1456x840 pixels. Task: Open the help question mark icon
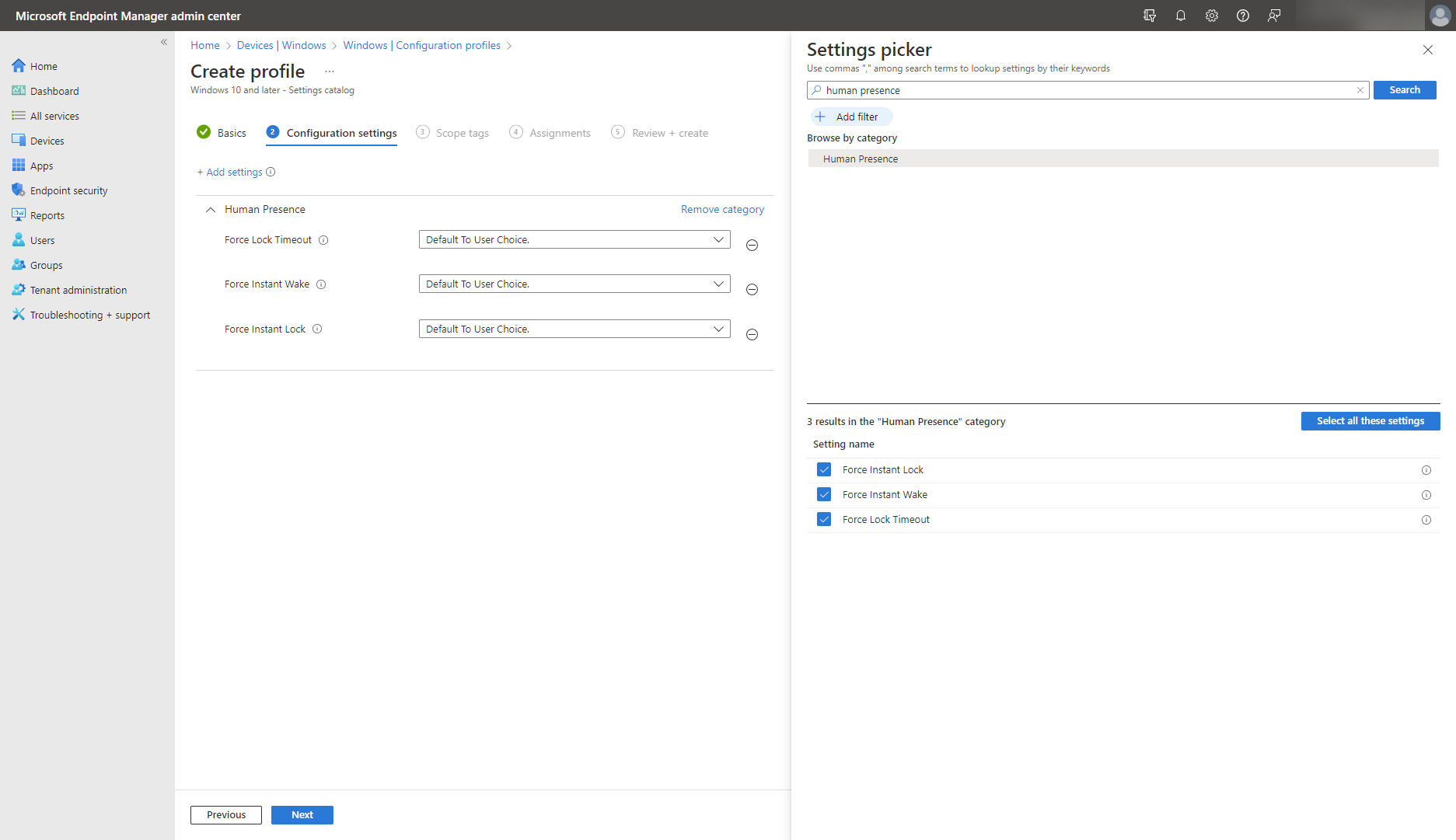pos(1243,16)
